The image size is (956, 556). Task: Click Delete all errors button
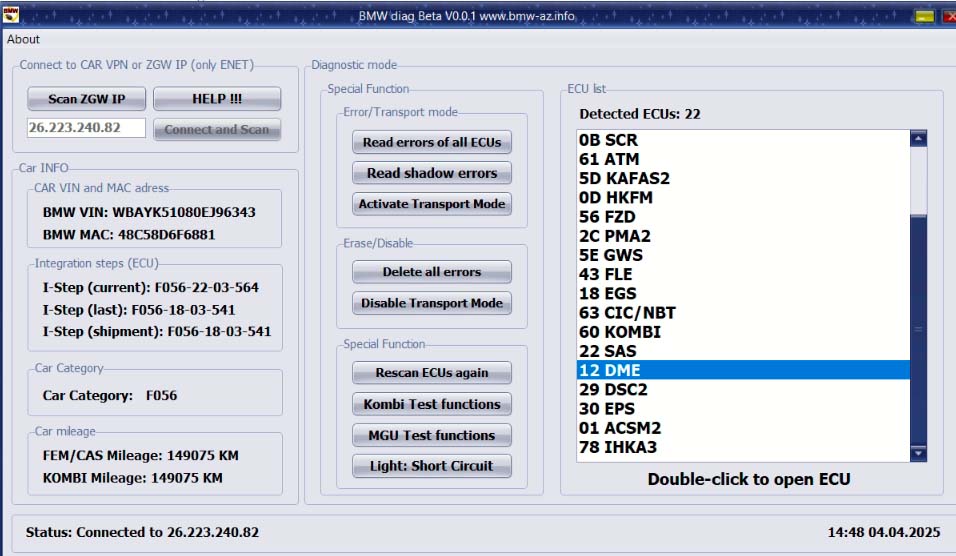click(x=432, y=272)
